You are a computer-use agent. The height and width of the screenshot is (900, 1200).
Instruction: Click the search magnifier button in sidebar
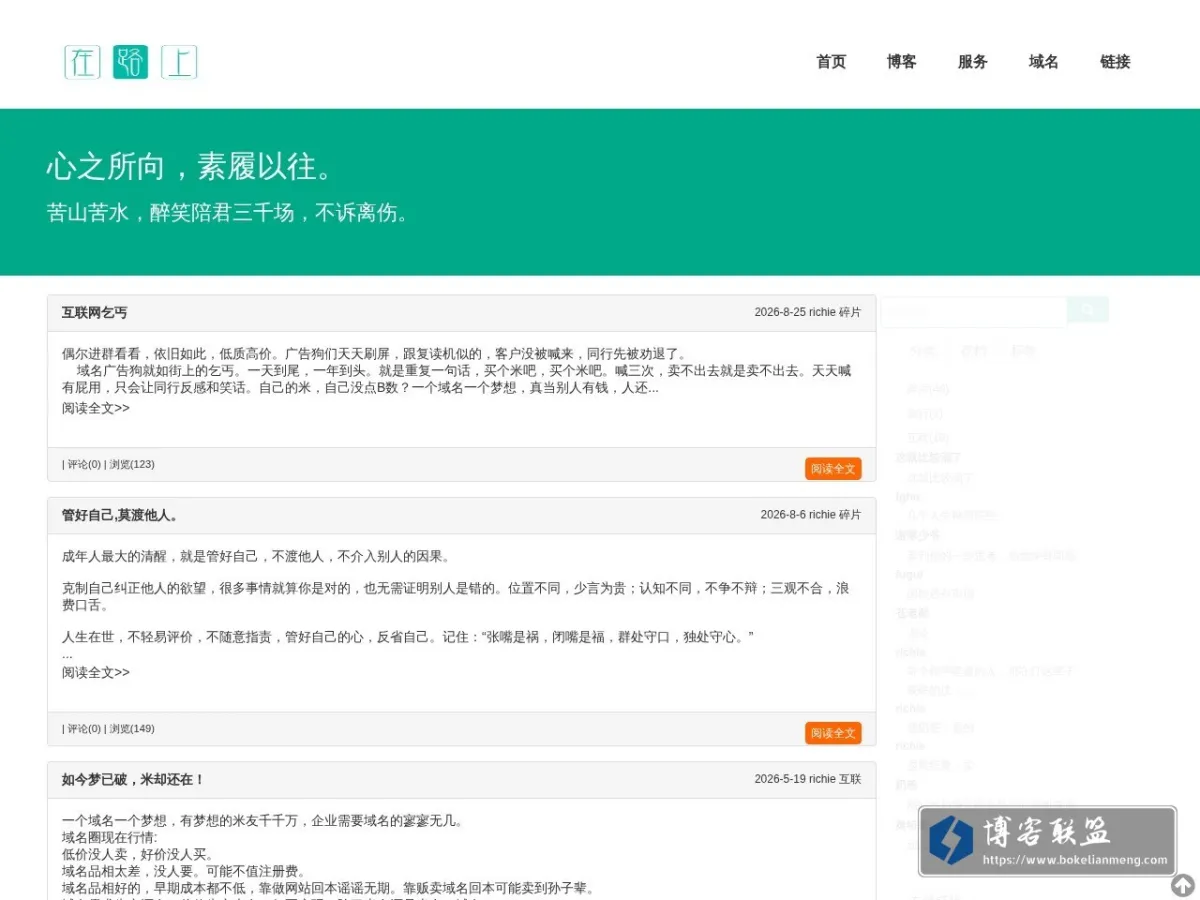(x=1088, y=310)
